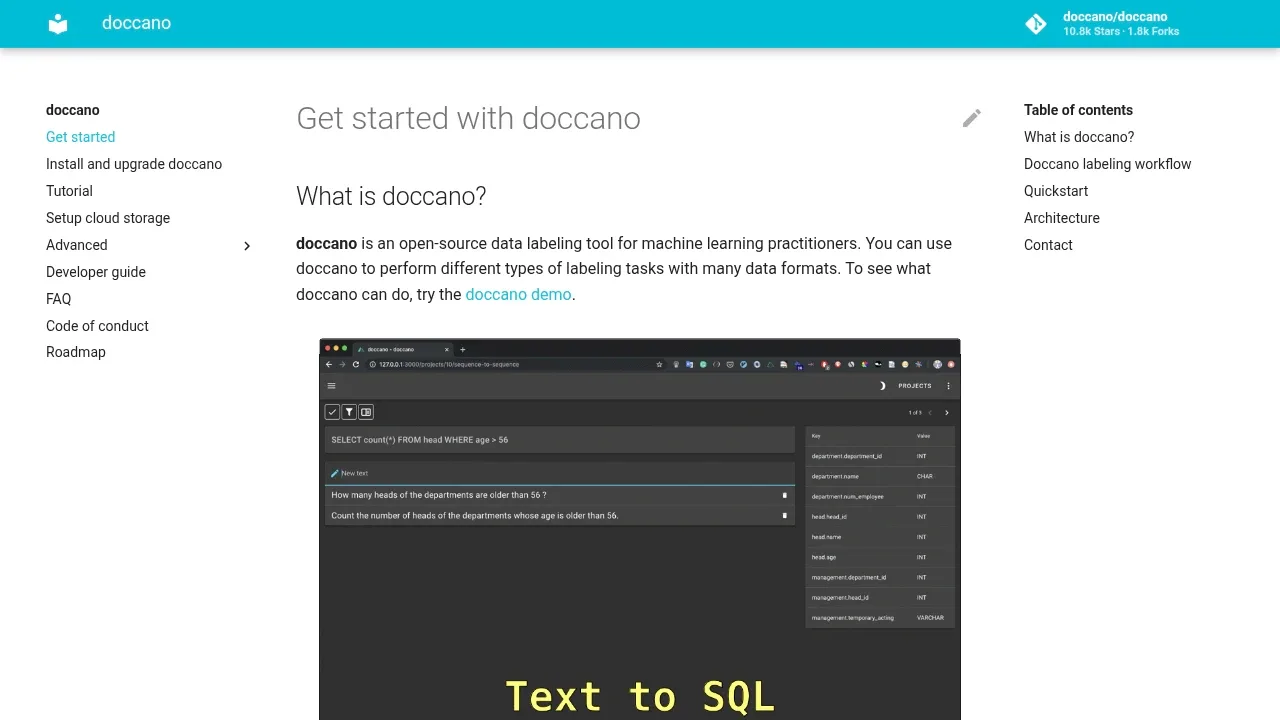Toggle the dark mode moon icon in demo
This screenshot has width=1280, height=720.
882,386
